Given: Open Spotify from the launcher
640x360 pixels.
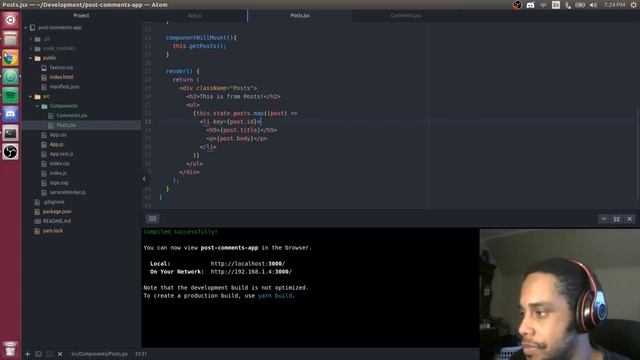Looking at the screenshot, I should (10, 96).
